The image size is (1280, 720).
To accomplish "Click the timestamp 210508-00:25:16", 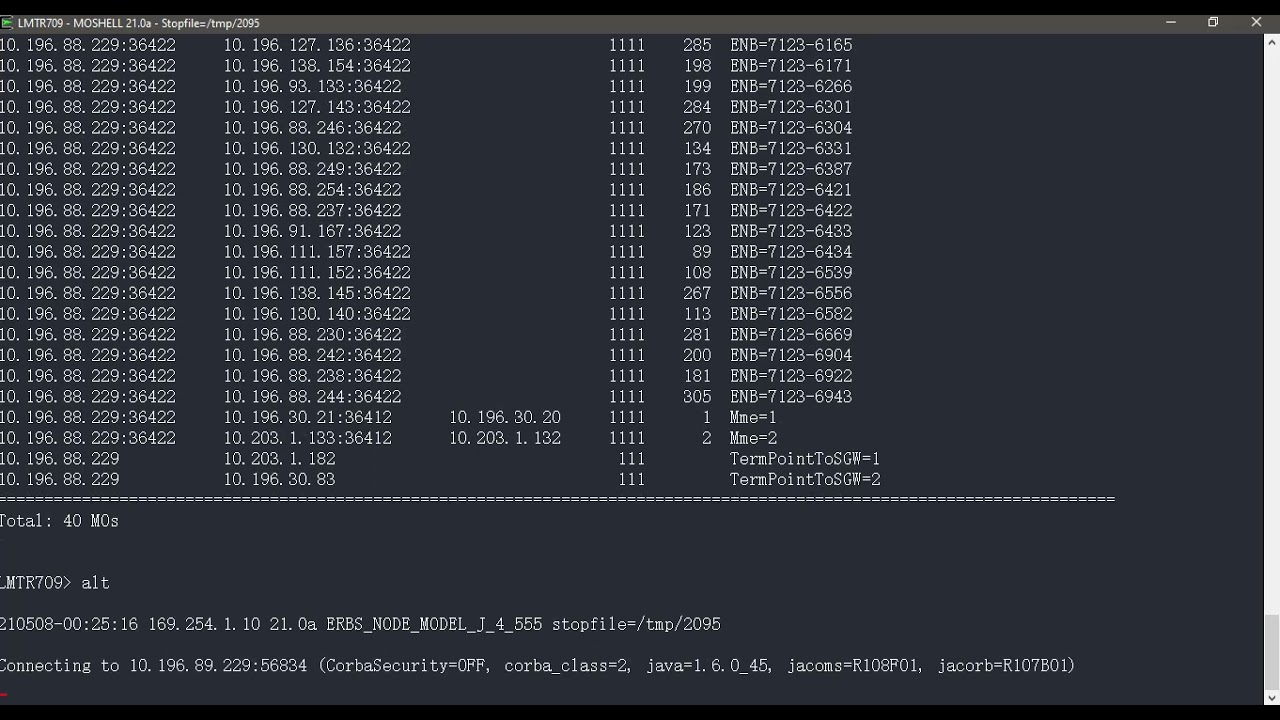I will (x=69, y=624).
